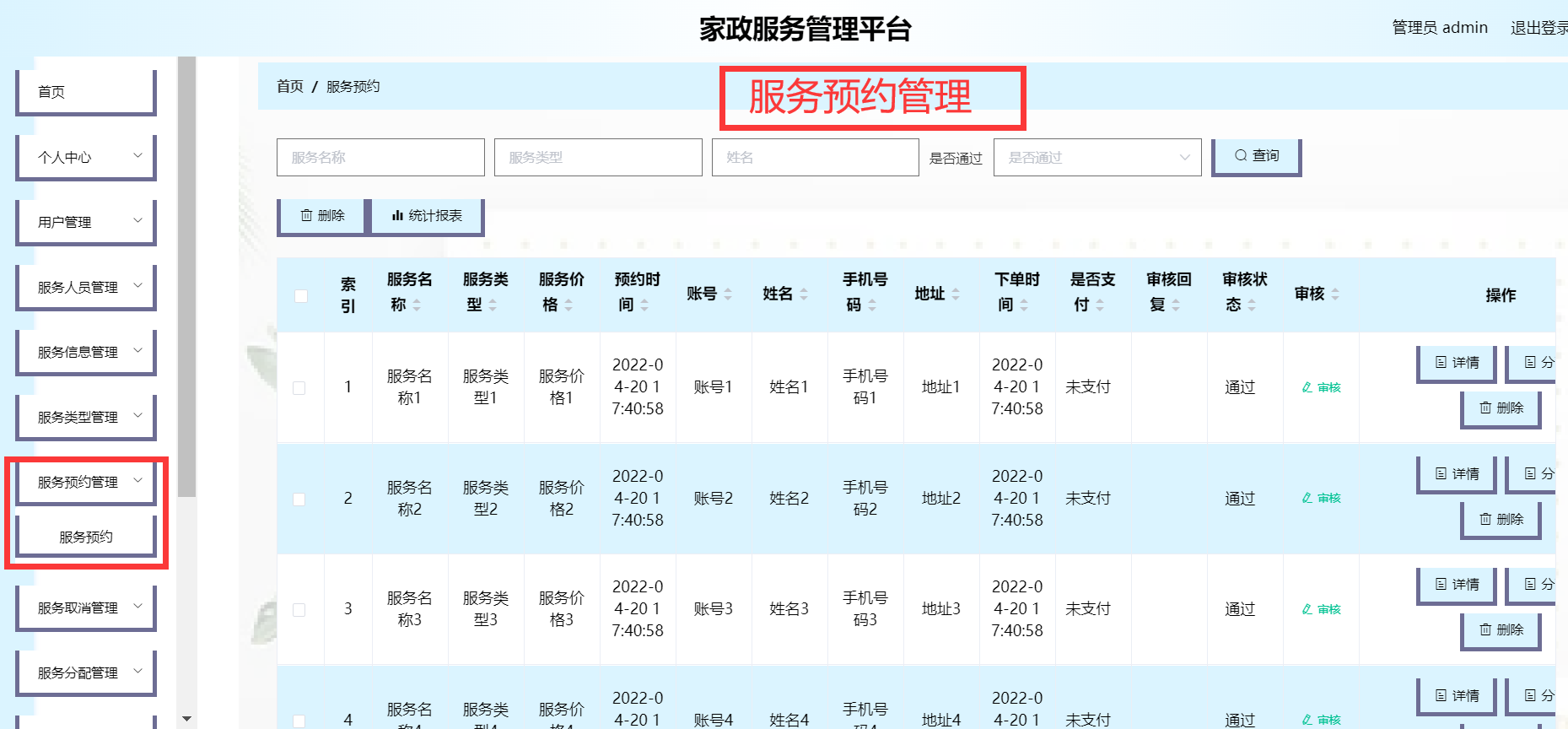The image size is (1568, 729).
Task: Delete the 服务名称2 row
Action: tap(1501, 520)
